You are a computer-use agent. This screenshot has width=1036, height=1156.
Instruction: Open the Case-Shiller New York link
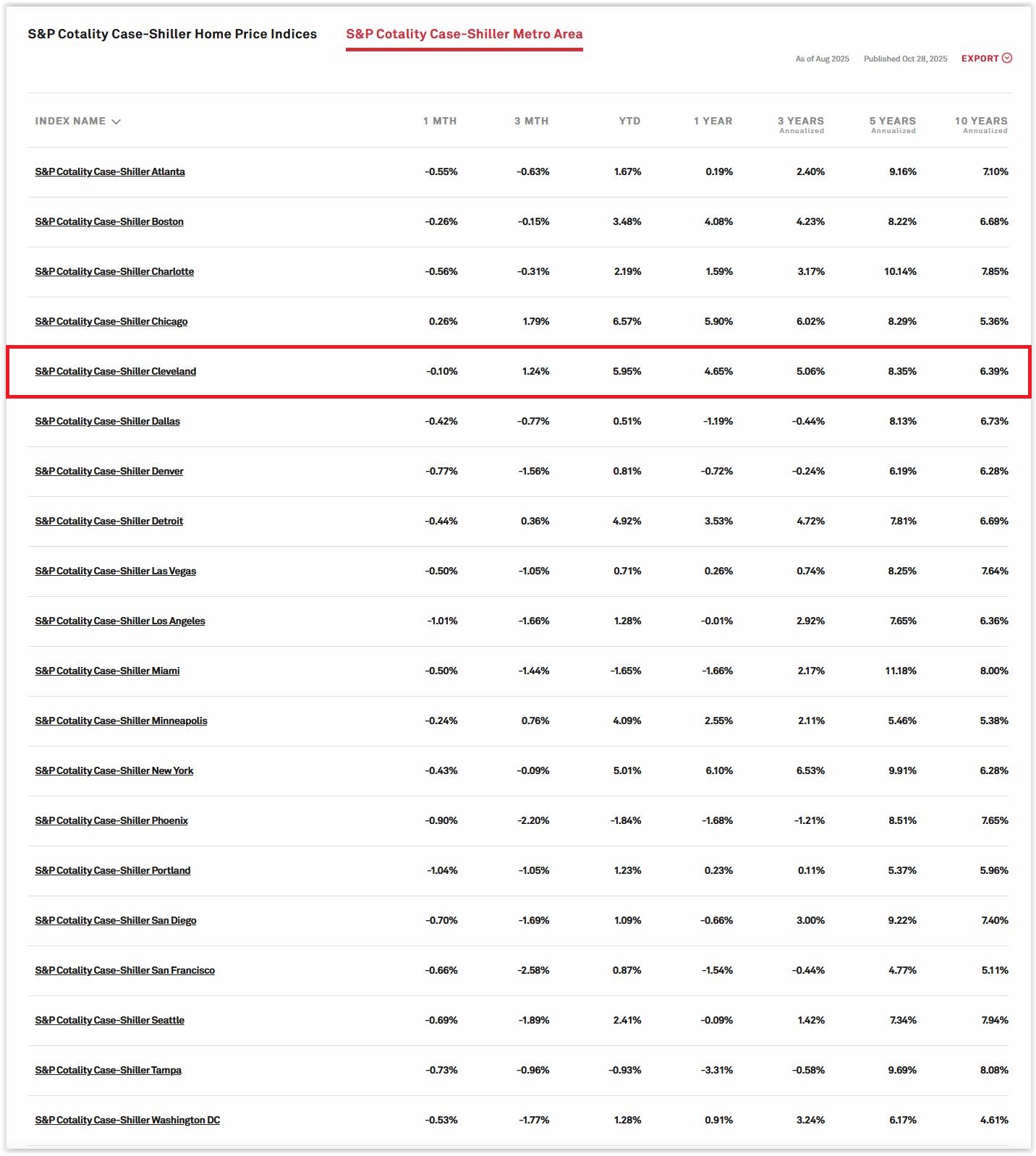[114, 770]
